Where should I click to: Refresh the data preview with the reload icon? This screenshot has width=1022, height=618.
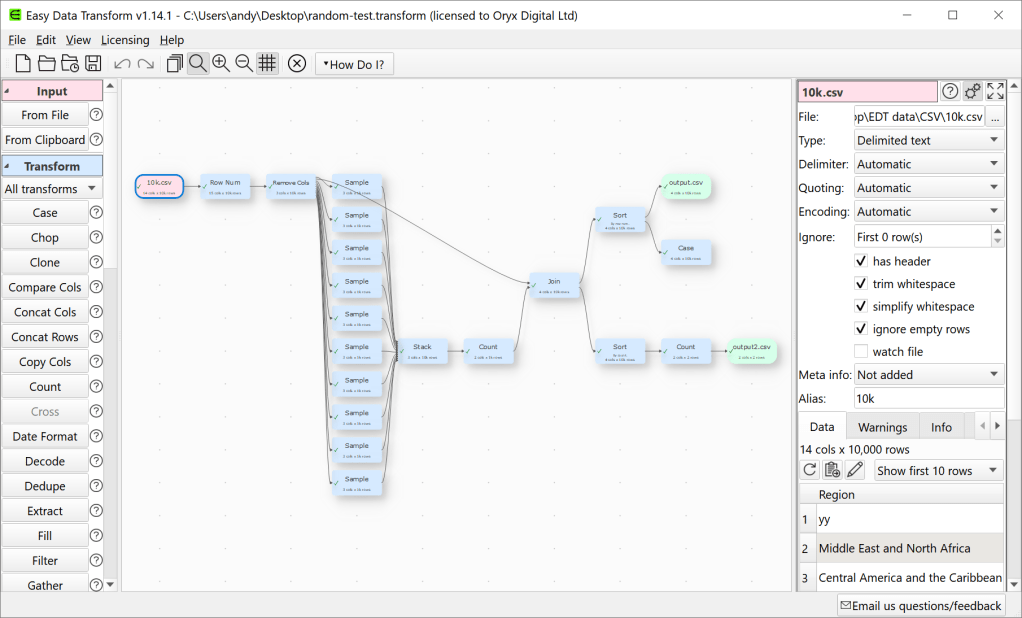click(809, 469)
